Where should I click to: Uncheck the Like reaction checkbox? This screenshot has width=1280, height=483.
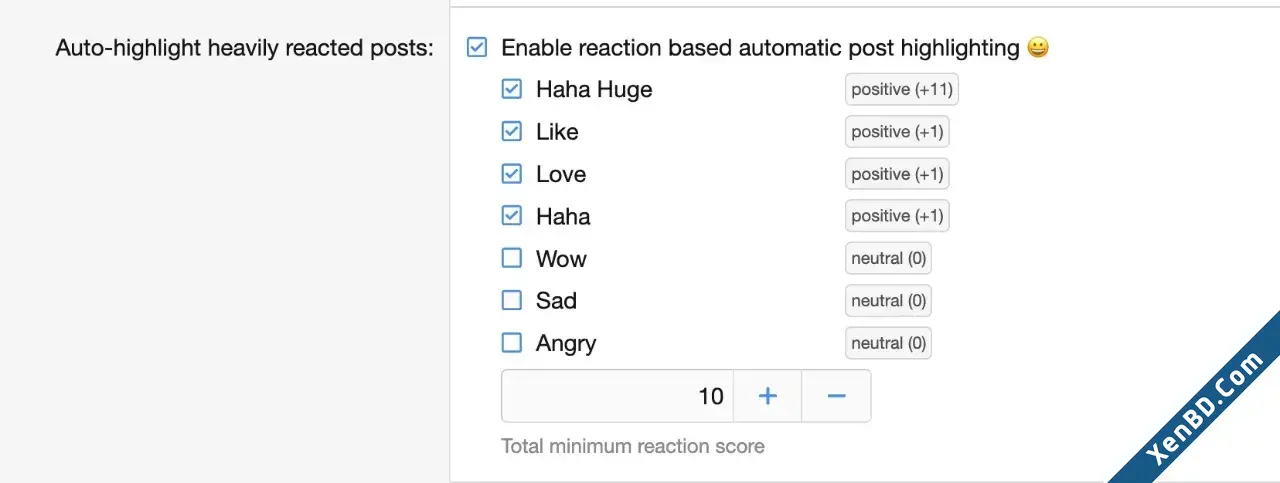tap(511, 131)
